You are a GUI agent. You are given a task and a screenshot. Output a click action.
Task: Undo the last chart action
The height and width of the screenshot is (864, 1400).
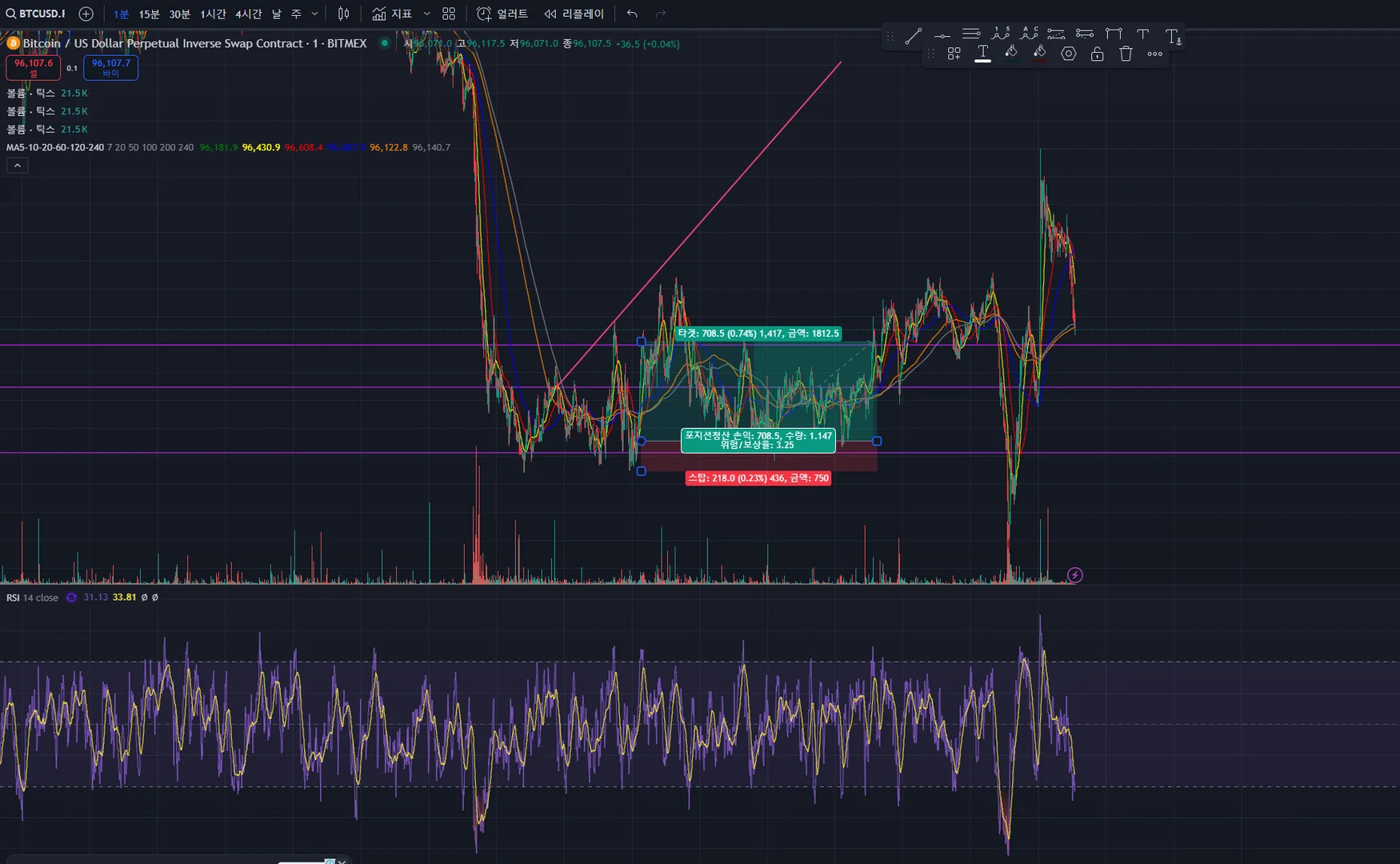[632, 14]
